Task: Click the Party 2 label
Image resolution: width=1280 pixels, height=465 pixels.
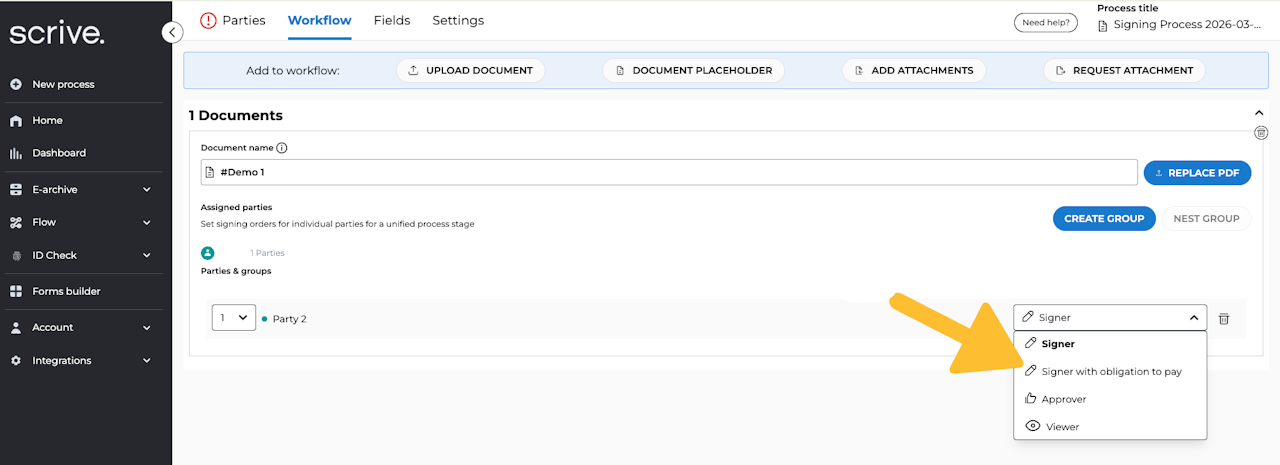Action: tap(289, 319)
